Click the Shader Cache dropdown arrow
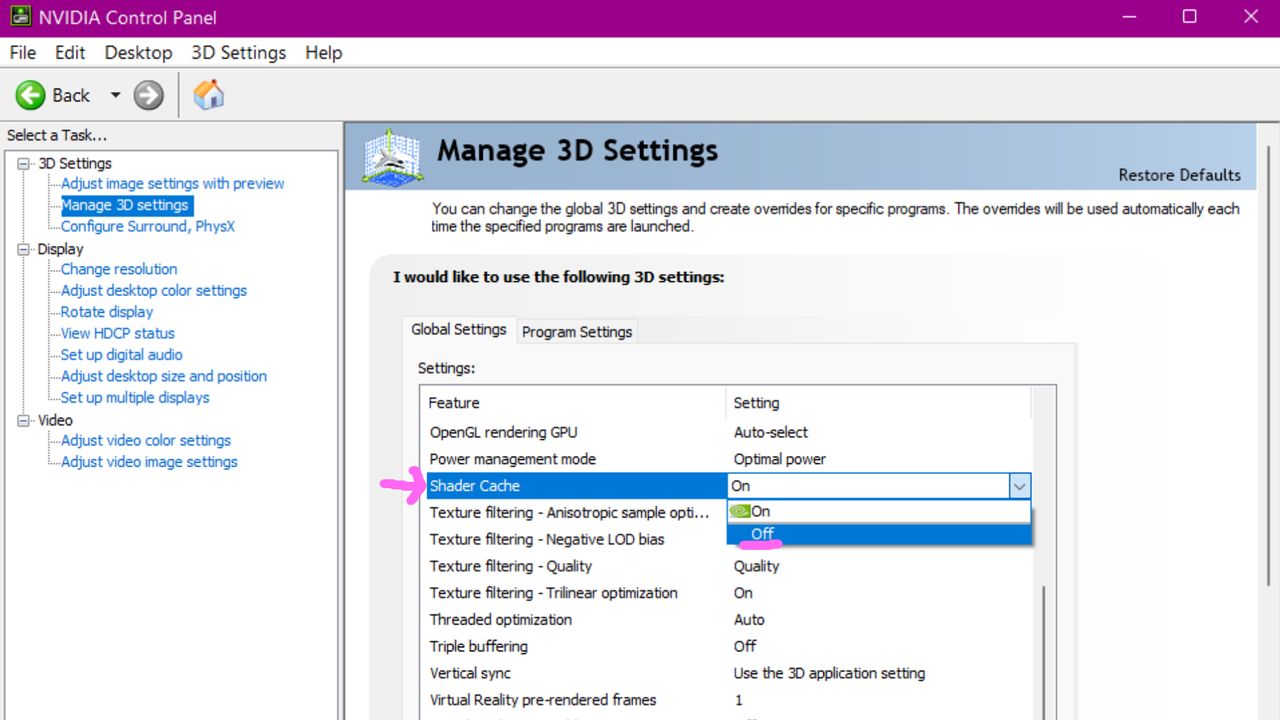 tap(1019, 486)
